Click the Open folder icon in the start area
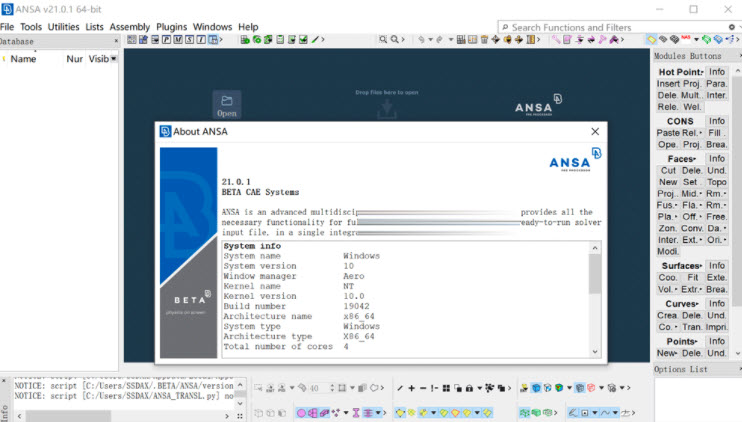Screen dimensions: 742x422 click(x=227, y=102)
